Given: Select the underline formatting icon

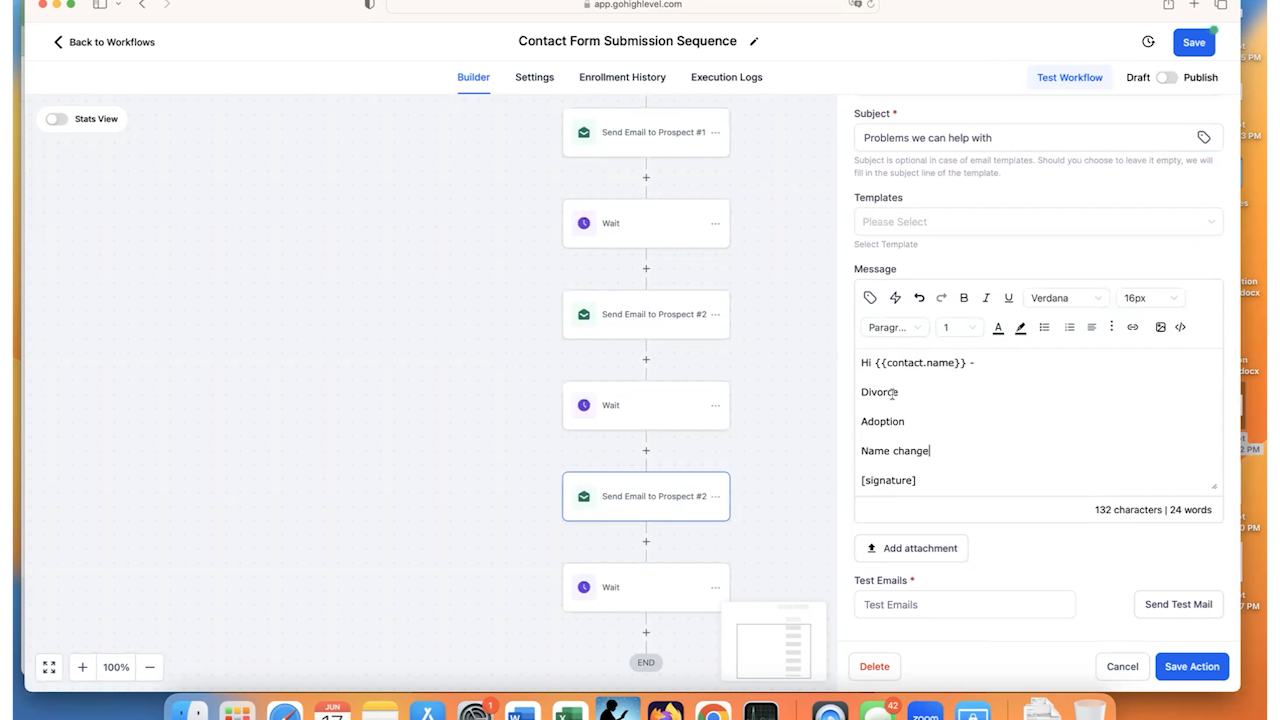Looking at the screenshot, I should (1008, 297).
